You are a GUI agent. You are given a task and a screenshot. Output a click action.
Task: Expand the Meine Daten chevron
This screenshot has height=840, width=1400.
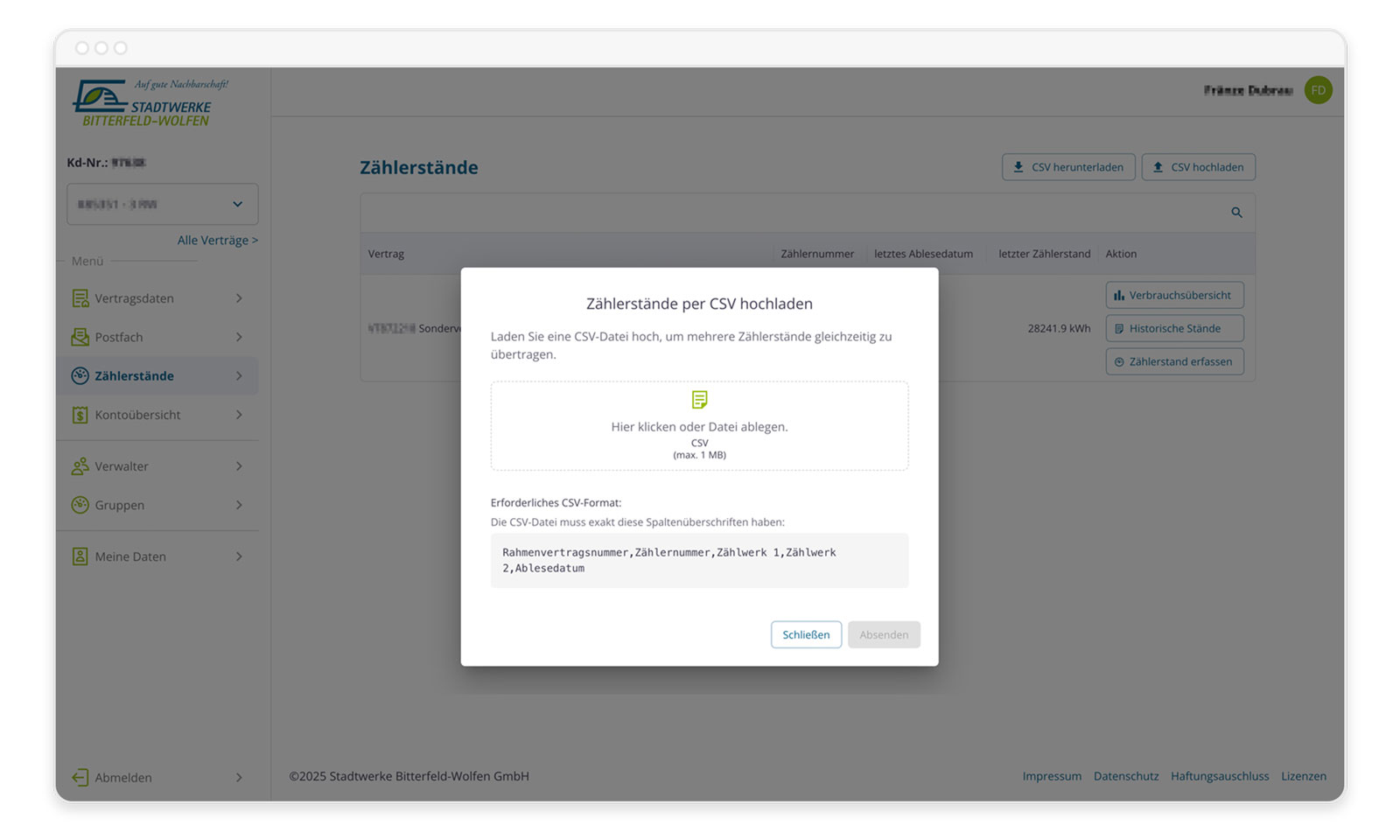(239, 556)
